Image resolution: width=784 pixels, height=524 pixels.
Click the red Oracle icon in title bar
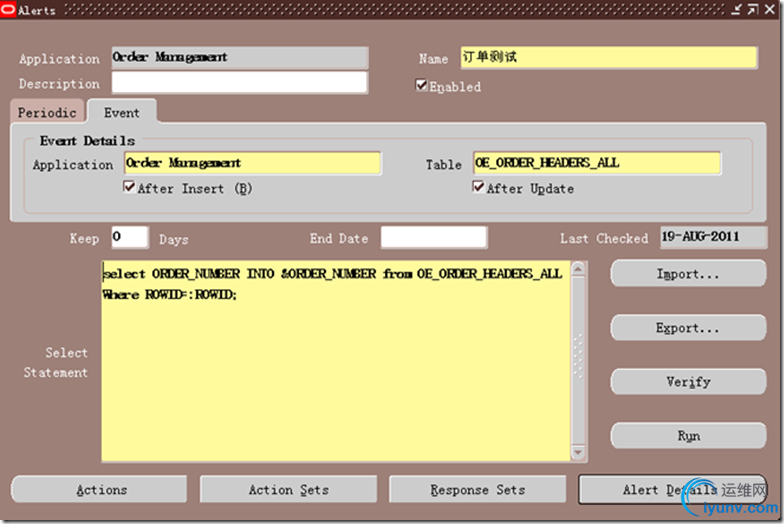coord(8,9)
